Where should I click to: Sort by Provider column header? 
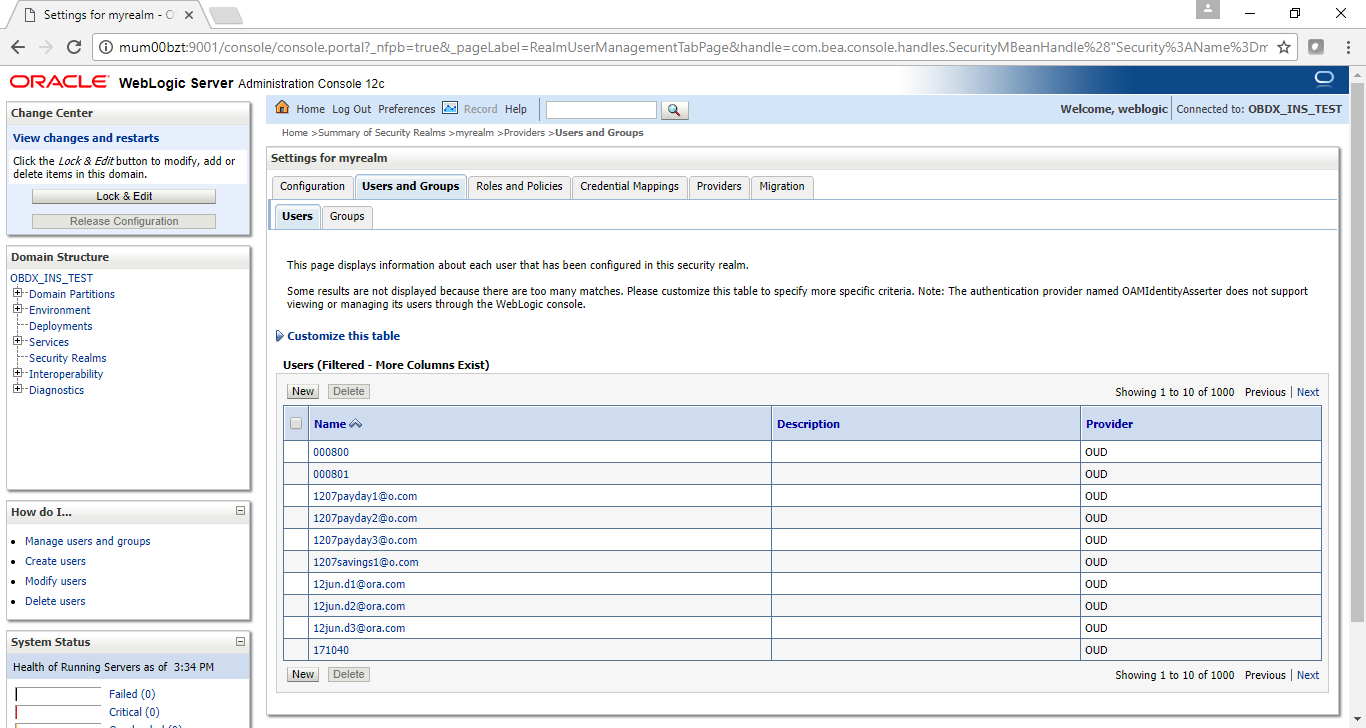point(1110,424)
